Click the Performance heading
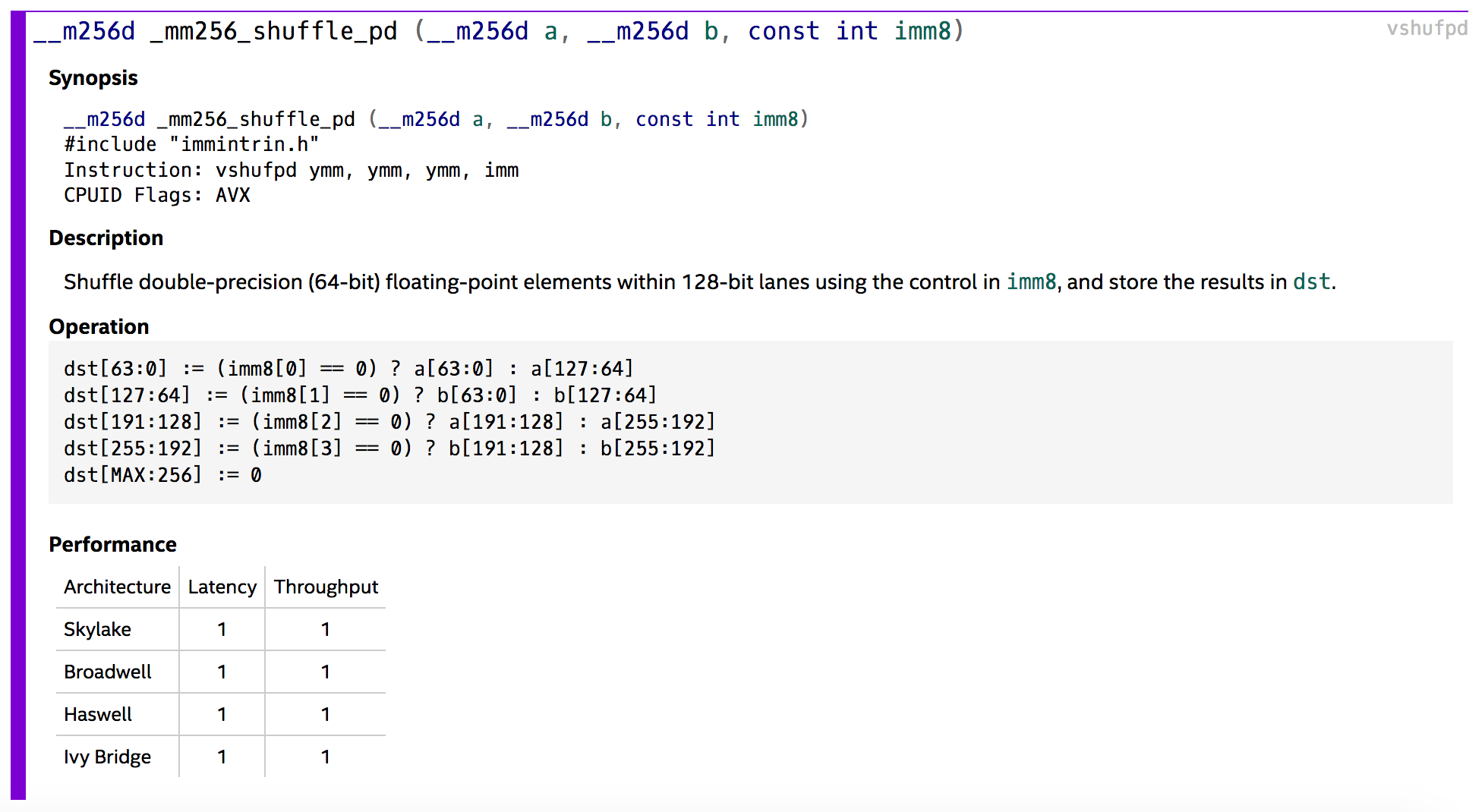Image resolution: width=1482 pixels, height=812 pixels. tap(112, 545)
